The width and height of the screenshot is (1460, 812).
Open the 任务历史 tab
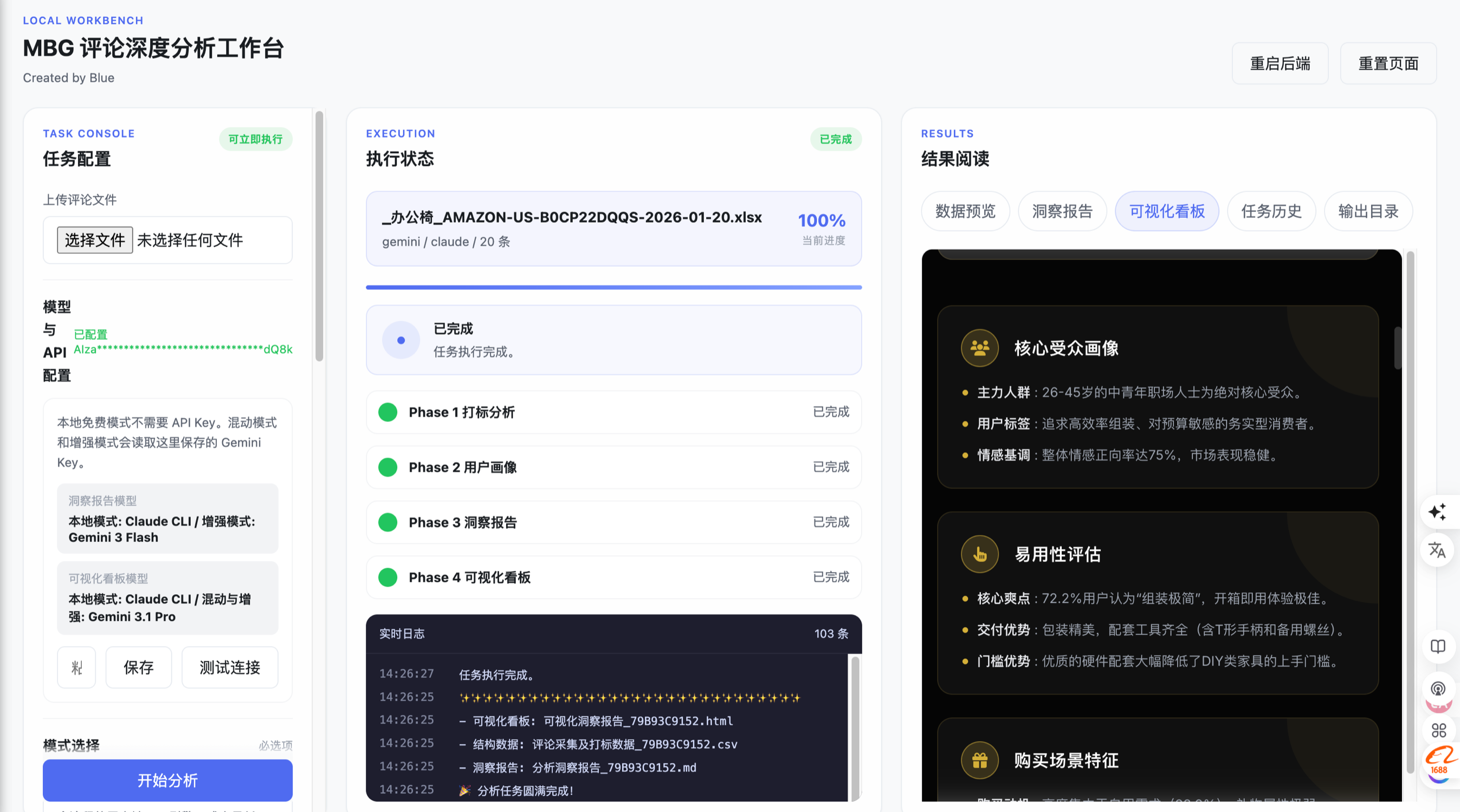pyautogui.click(x=1271, y=211)
